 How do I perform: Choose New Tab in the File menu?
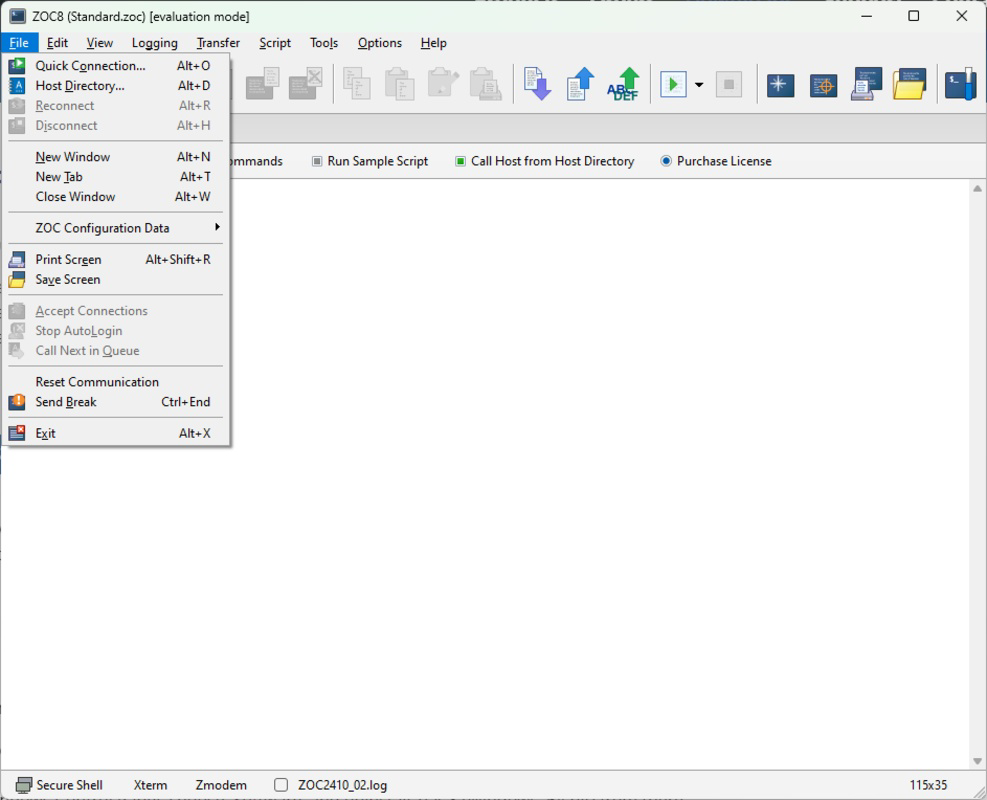pyautogui.click(x=116, y=177)
